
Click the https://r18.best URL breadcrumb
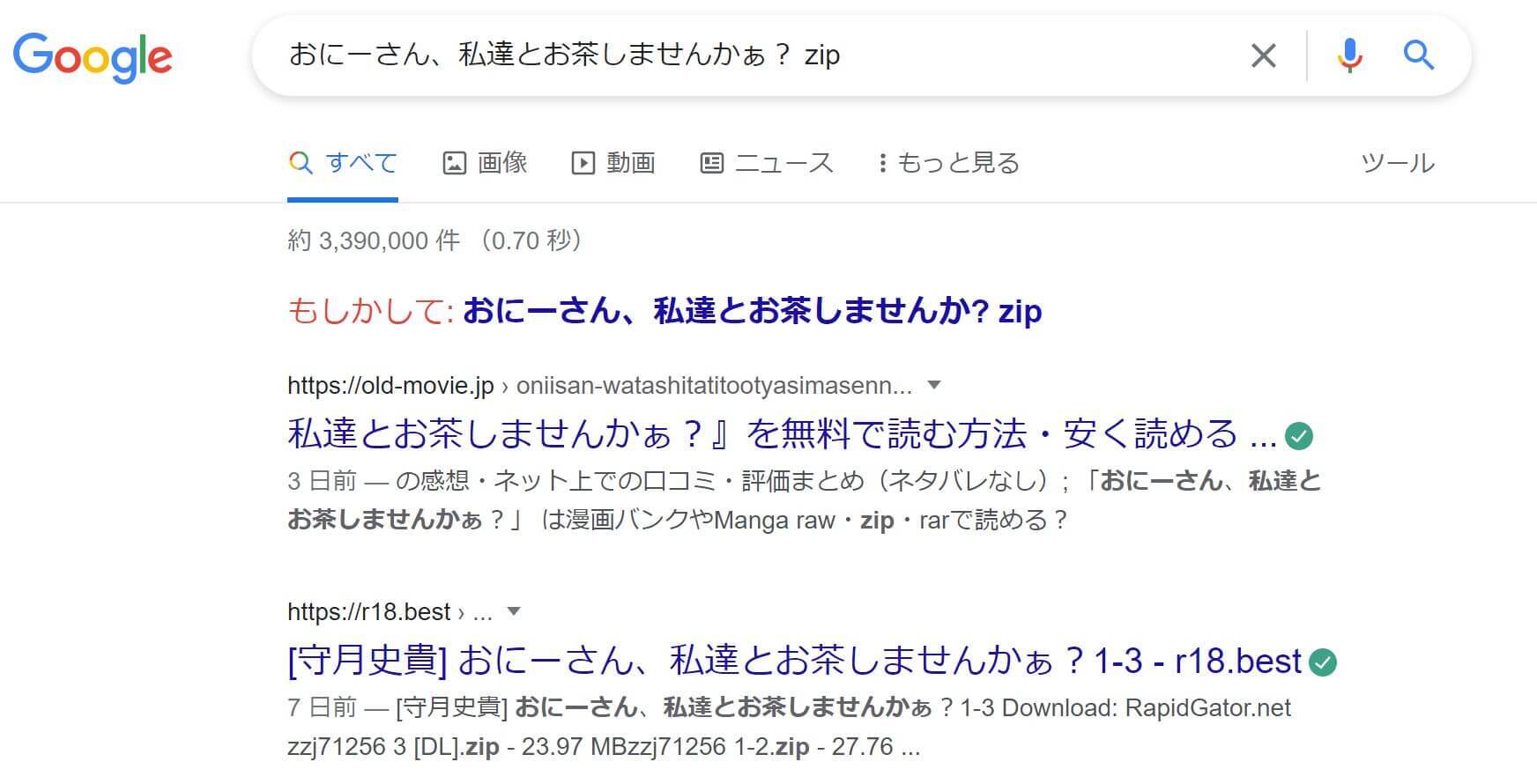390,612
